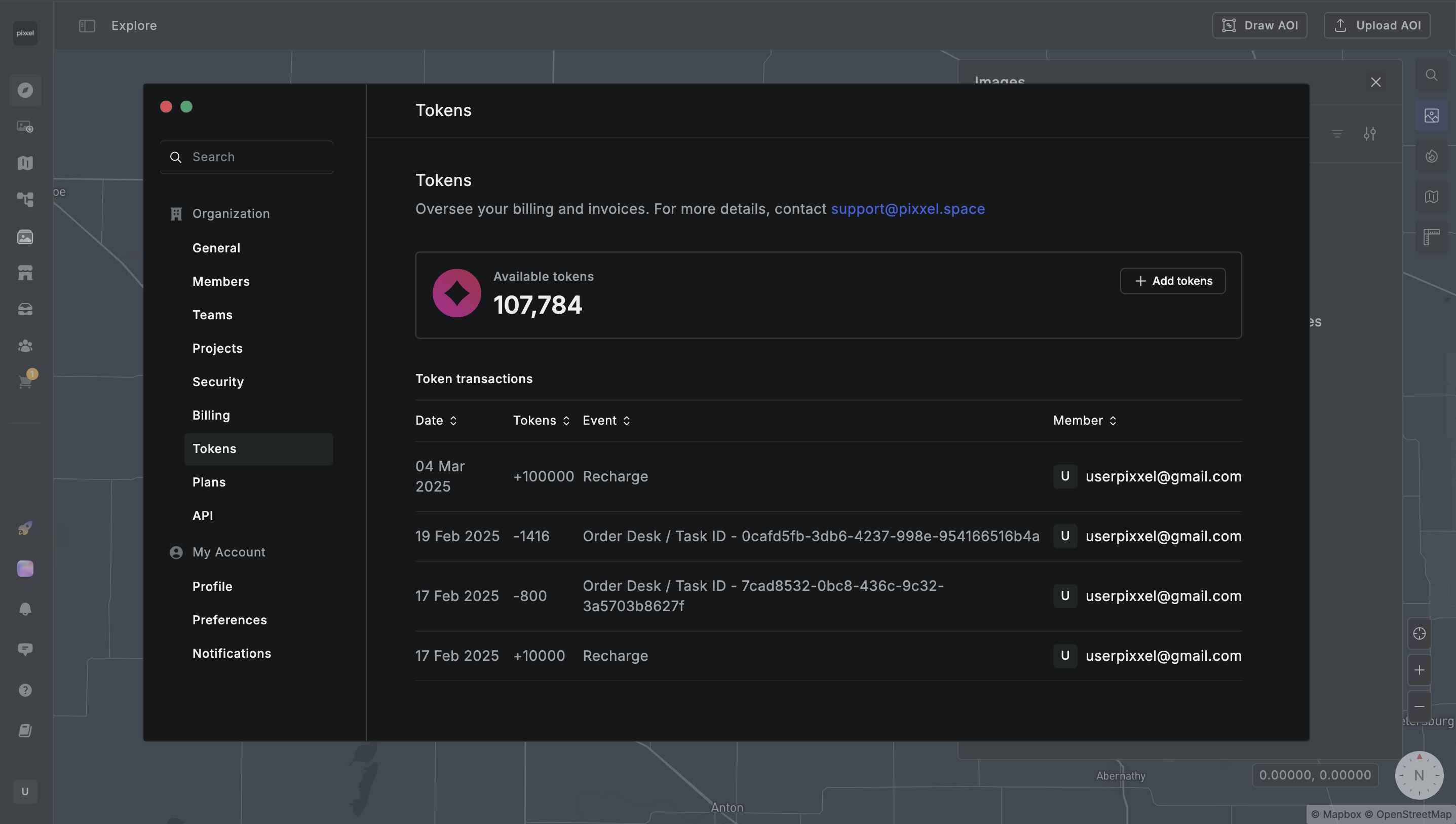Click the green dot of settings dialog
This screenshot has width=1456, height=824.
pyautogui.click(x=186, y=107)
